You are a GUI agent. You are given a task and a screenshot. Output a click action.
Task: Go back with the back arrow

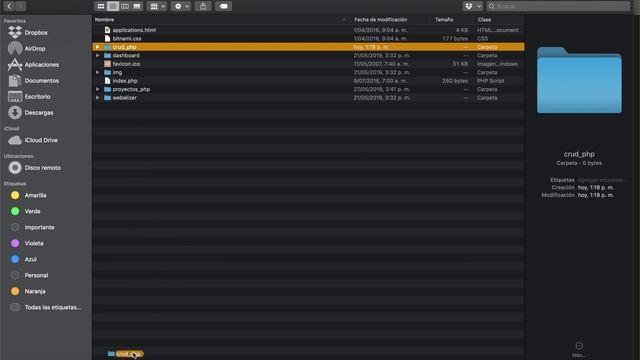point(9,6)
